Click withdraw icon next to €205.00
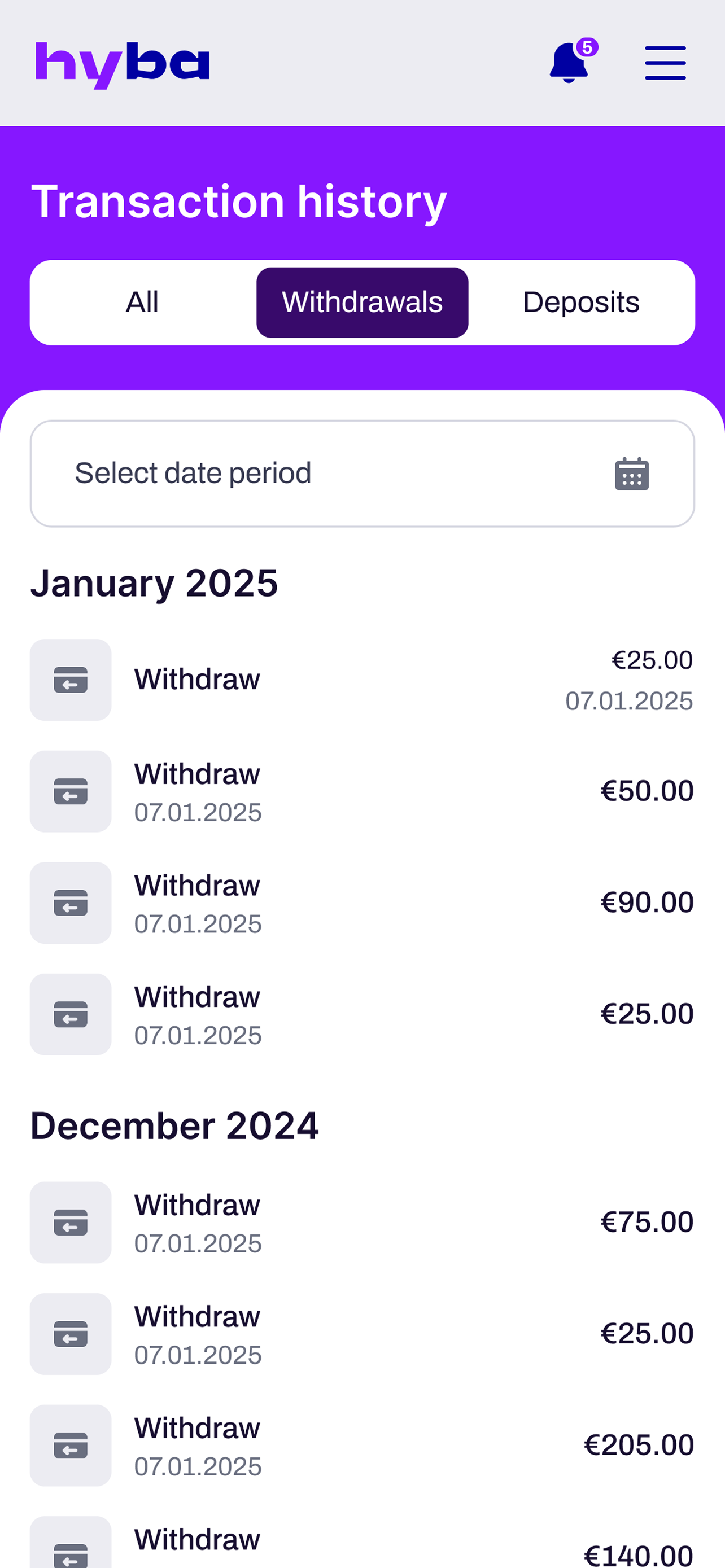 coord(71,1445)
